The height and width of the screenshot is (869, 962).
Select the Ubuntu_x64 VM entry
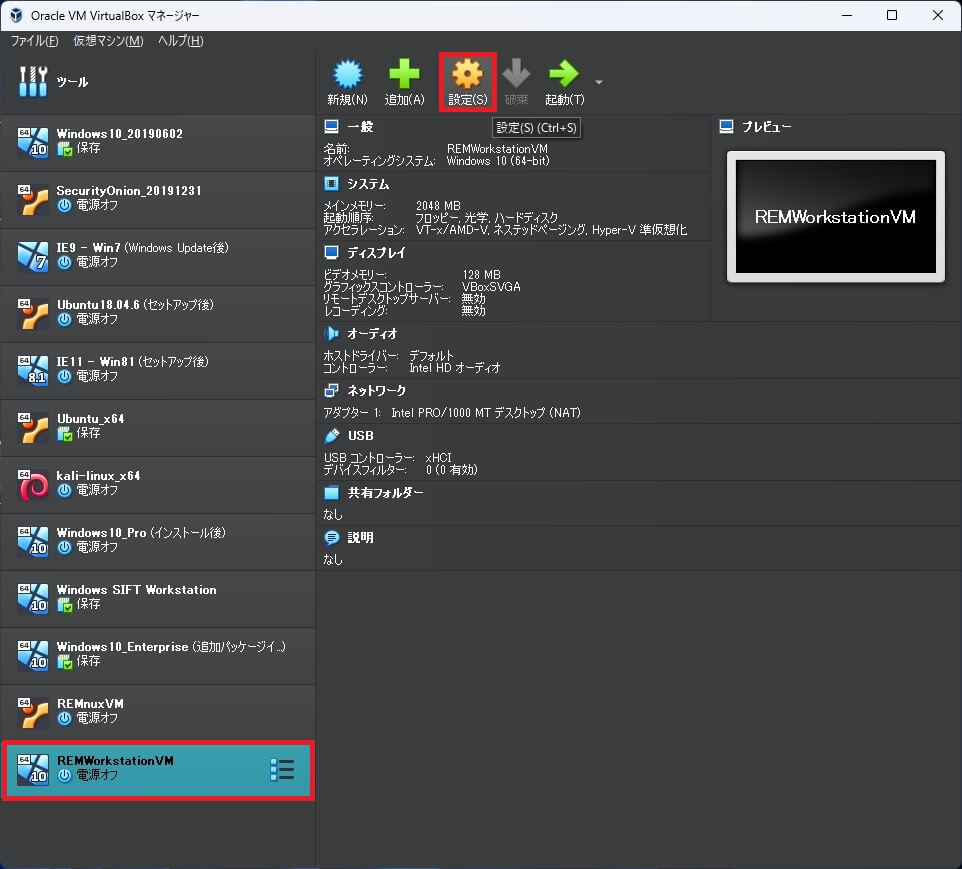pos(158,427)
